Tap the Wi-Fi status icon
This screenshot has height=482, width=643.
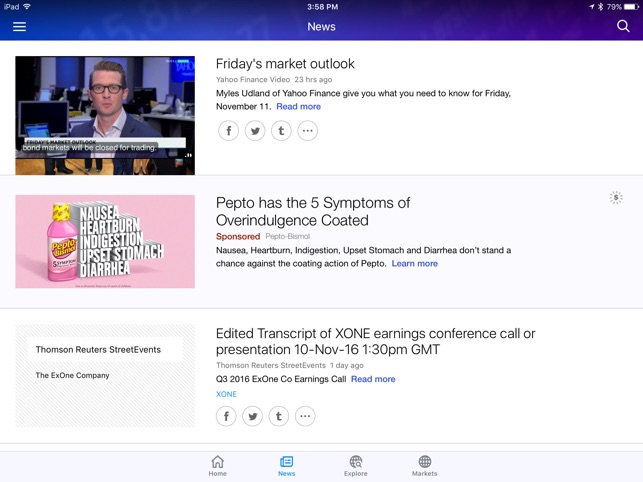[x=27, y=7]
